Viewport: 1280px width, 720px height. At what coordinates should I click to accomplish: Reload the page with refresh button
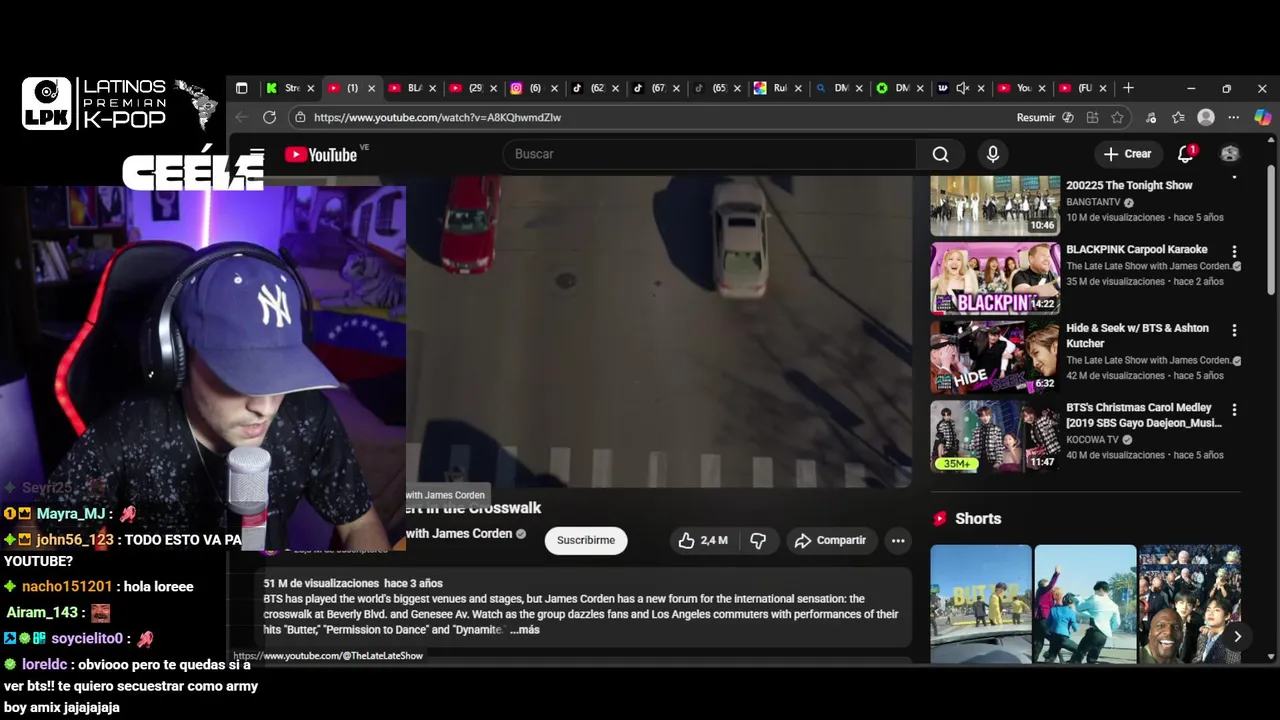269,117
